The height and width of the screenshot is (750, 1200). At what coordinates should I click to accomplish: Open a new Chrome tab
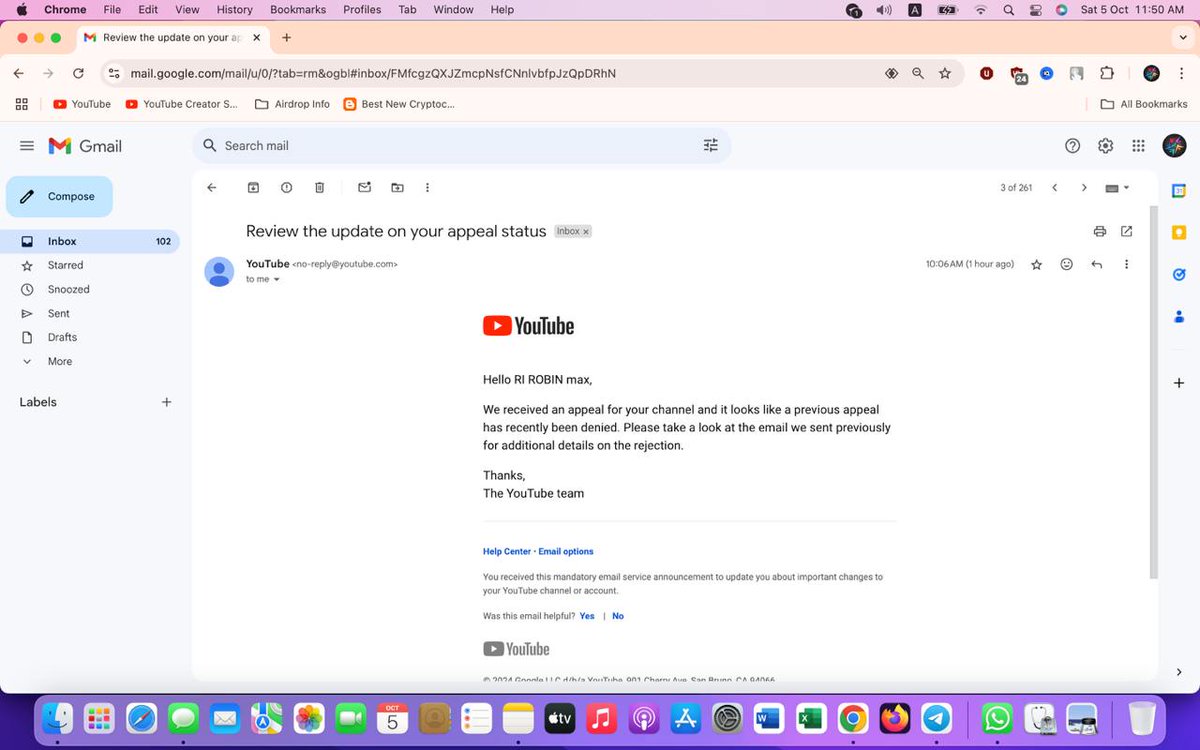tap(287, 38)
